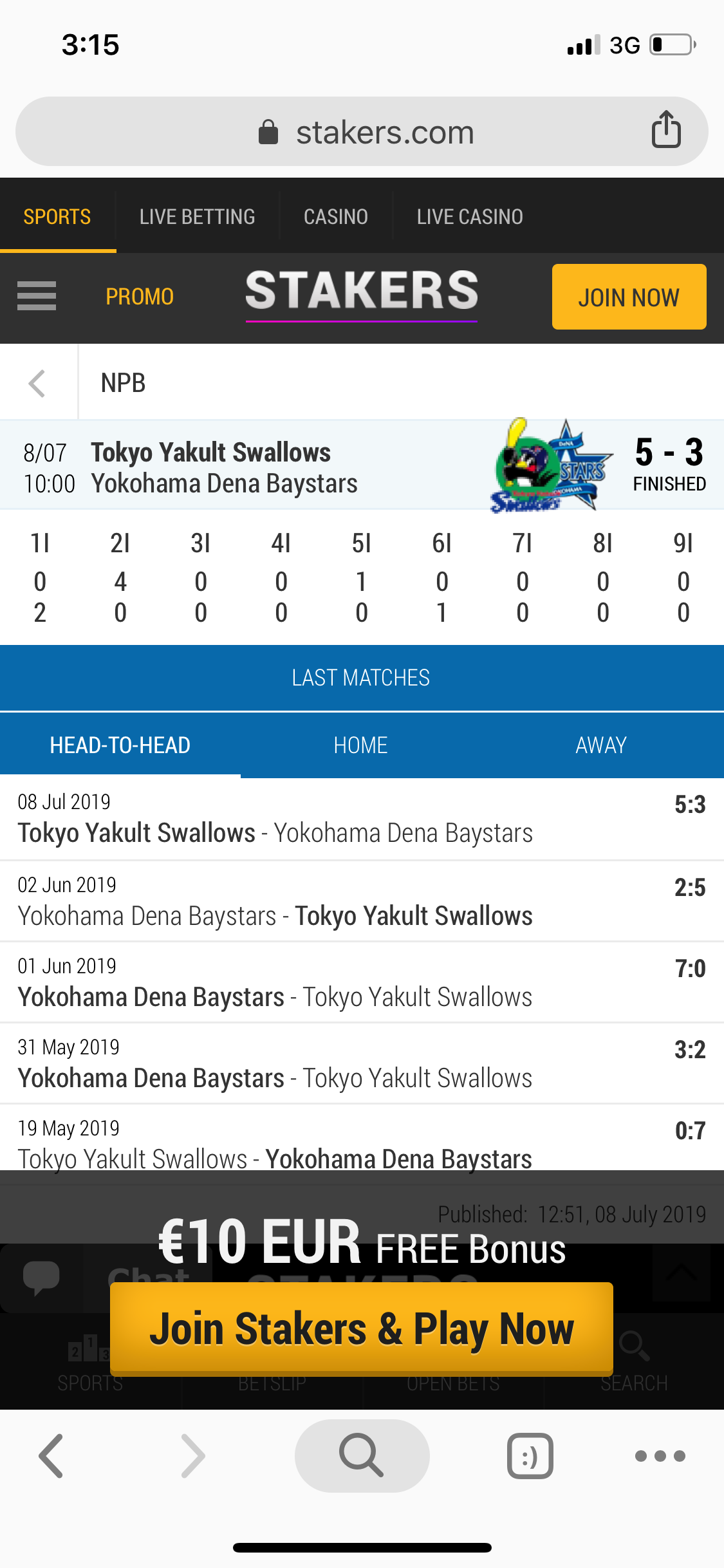
Task: Open the Promo link
Action: 140,297
